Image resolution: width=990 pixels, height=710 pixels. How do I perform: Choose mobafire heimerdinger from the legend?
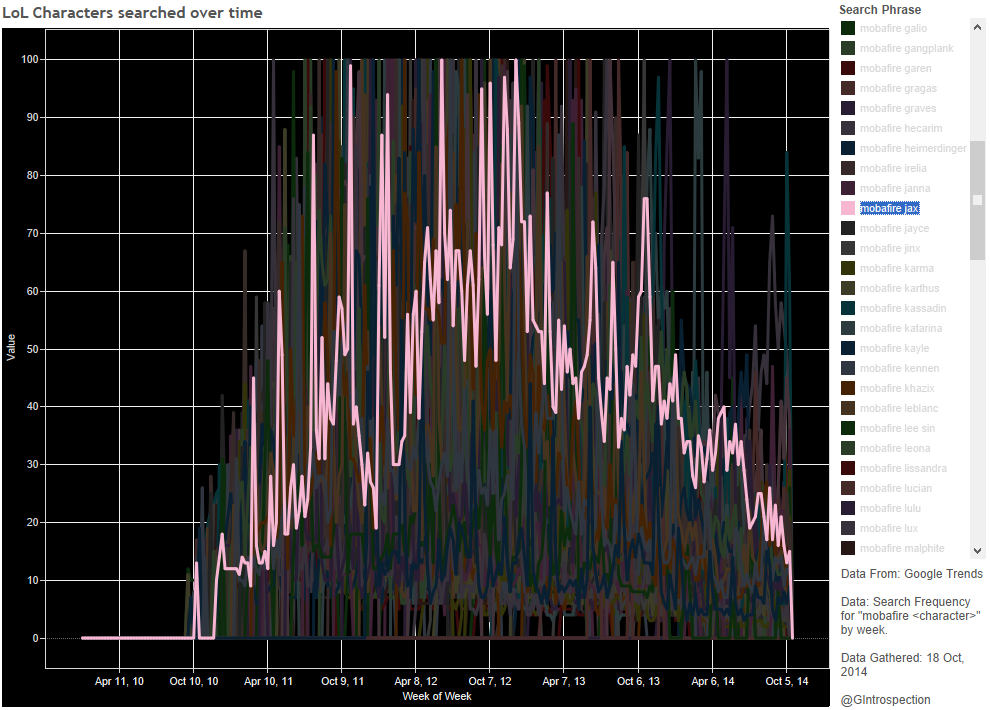coord(913,148)
